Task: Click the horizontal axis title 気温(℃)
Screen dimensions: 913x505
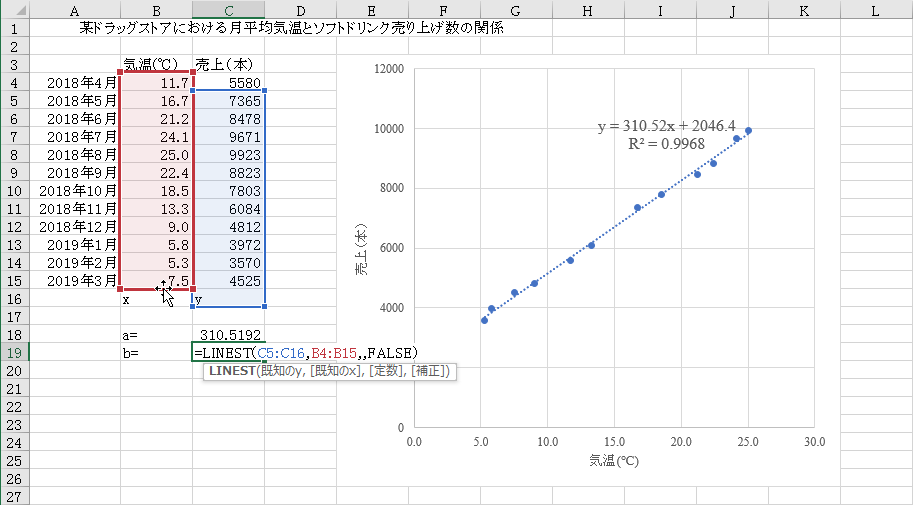Action: (x=613, y=461)
